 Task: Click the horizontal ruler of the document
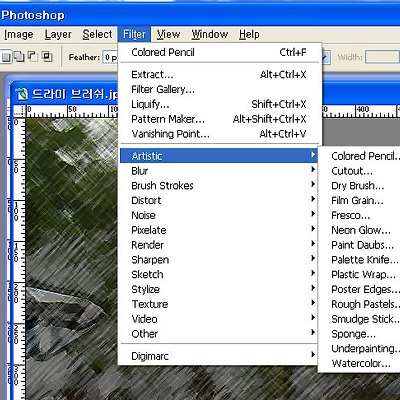(x=72, y=111)
